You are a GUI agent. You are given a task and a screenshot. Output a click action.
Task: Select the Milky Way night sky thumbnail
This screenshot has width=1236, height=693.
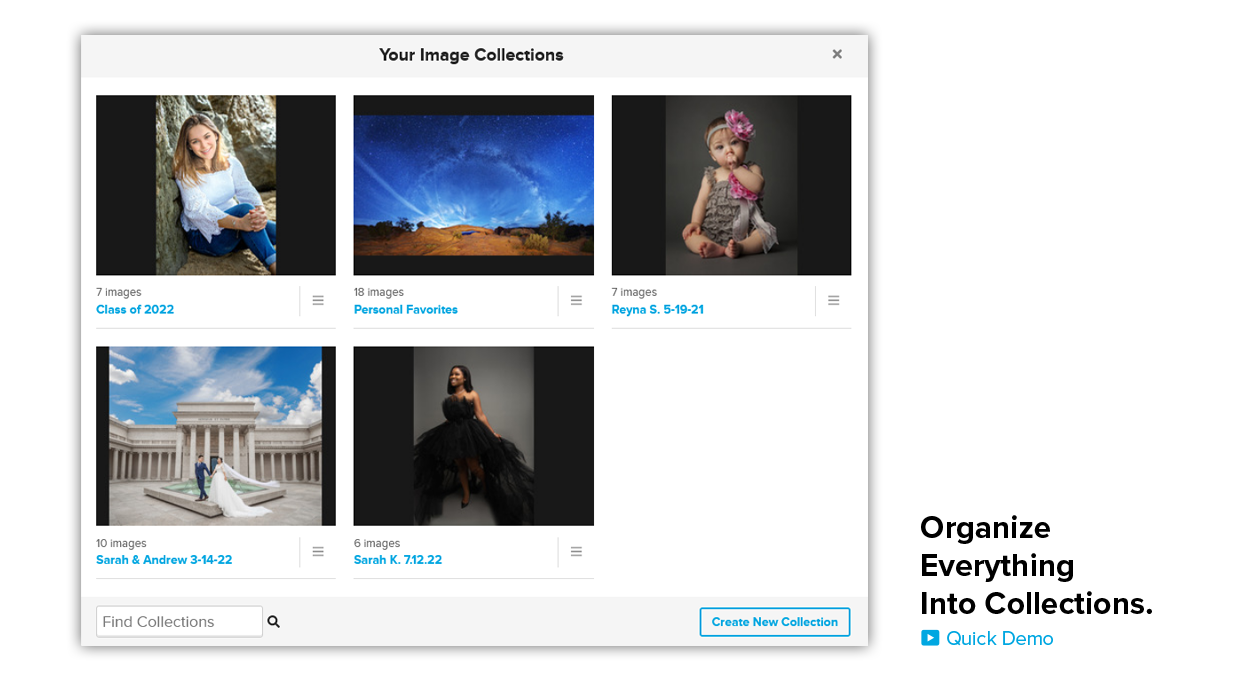[x=474, y=185]
